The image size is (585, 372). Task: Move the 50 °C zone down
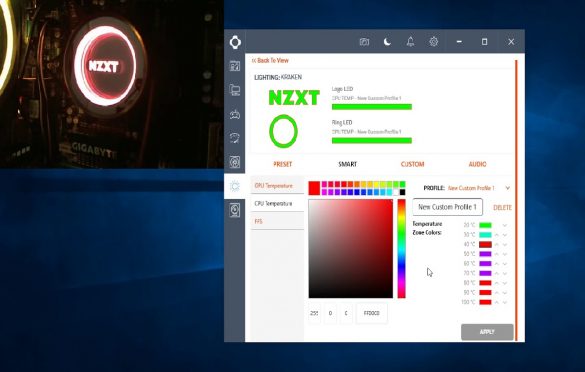[505, 254]
